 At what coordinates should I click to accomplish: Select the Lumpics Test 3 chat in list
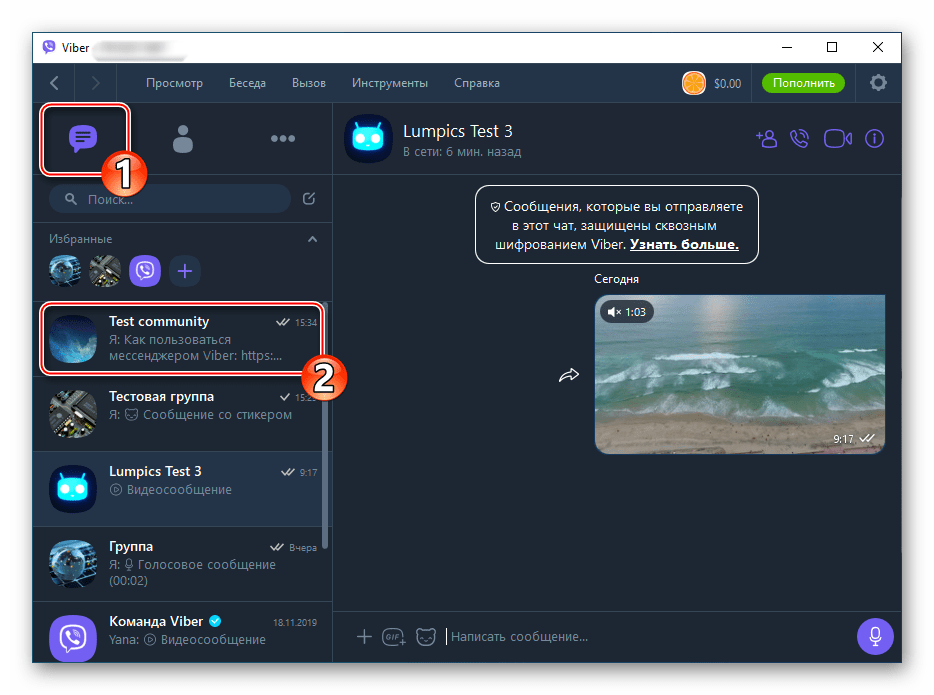pyautogui.click(x=178, y=489)
